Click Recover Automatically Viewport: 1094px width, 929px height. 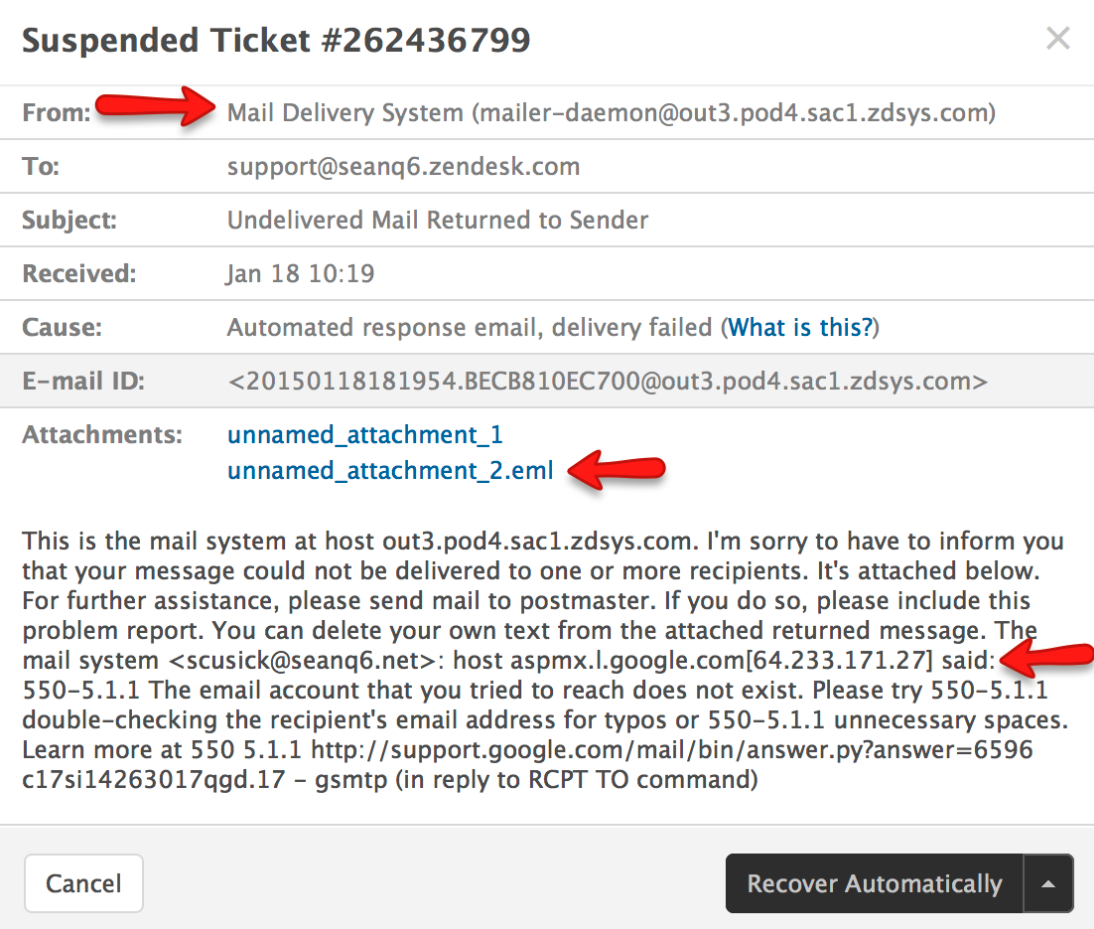click(874, 884)
